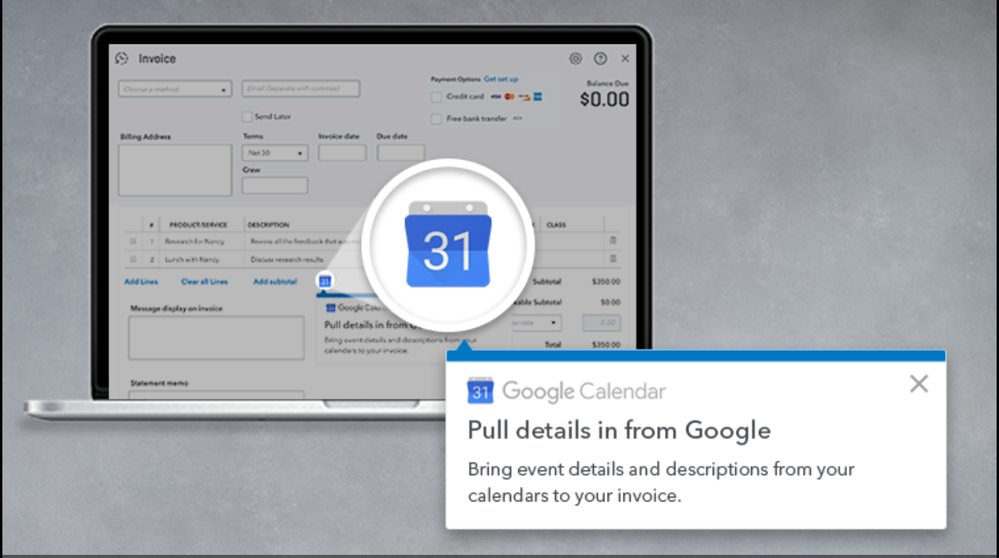999x558 pixels.
Task: Close the Invoice window
Action: coord(625,59)
